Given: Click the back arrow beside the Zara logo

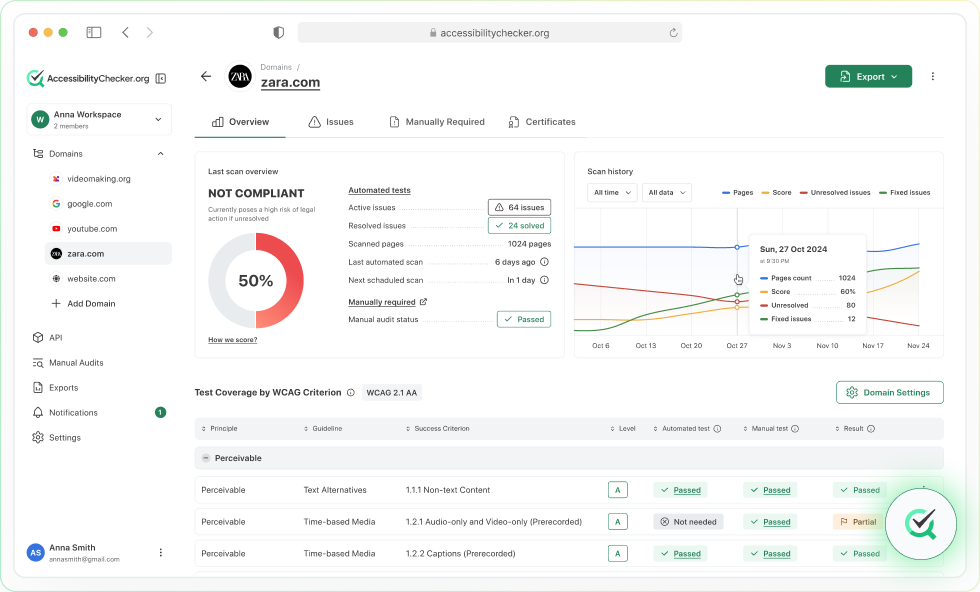Looking at the screenshot, I should pyautogui.click(x=206, y=76).
